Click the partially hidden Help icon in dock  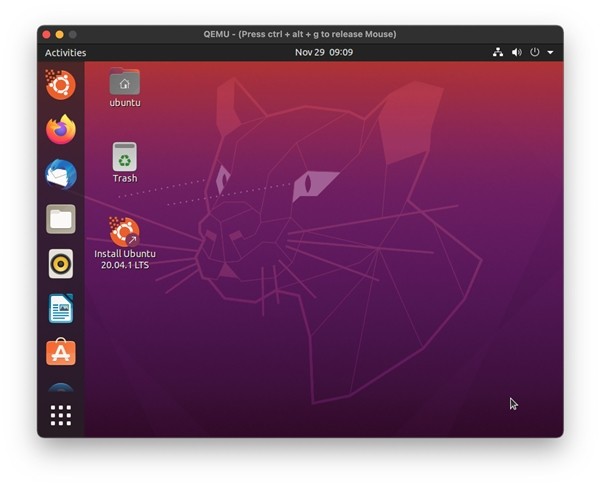(x=61, y=387)
